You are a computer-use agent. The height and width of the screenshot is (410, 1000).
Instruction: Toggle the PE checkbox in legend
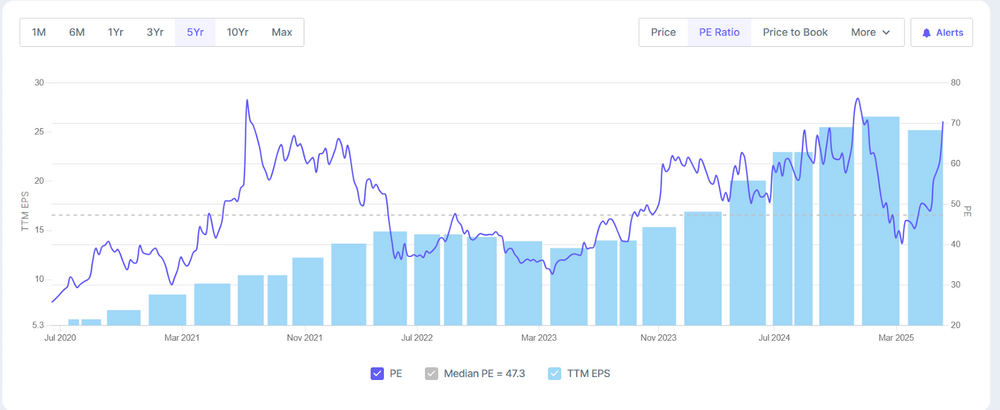[x=377, y=374]
